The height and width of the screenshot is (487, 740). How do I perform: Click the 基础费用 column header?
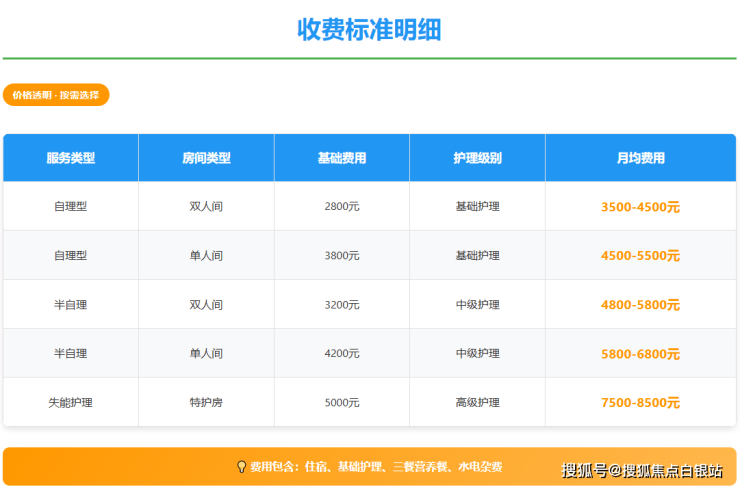click(x=342, y=158)
